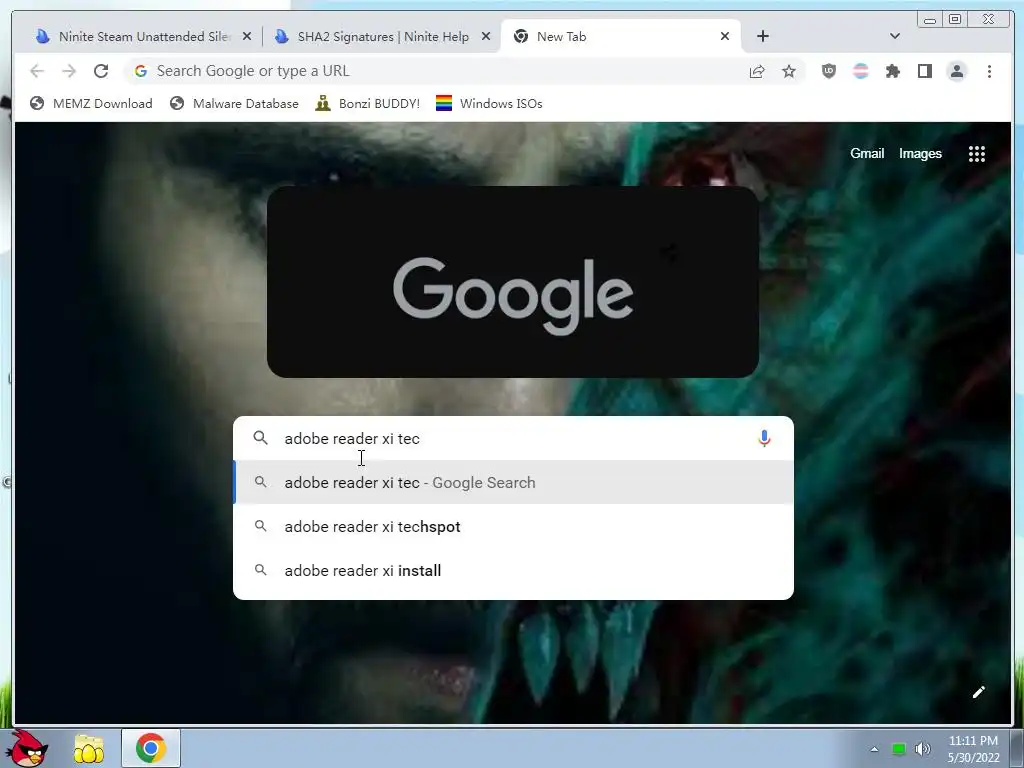Bookmark this tab with the star icon
This screenshot has height=768, width=1024.
789,71
